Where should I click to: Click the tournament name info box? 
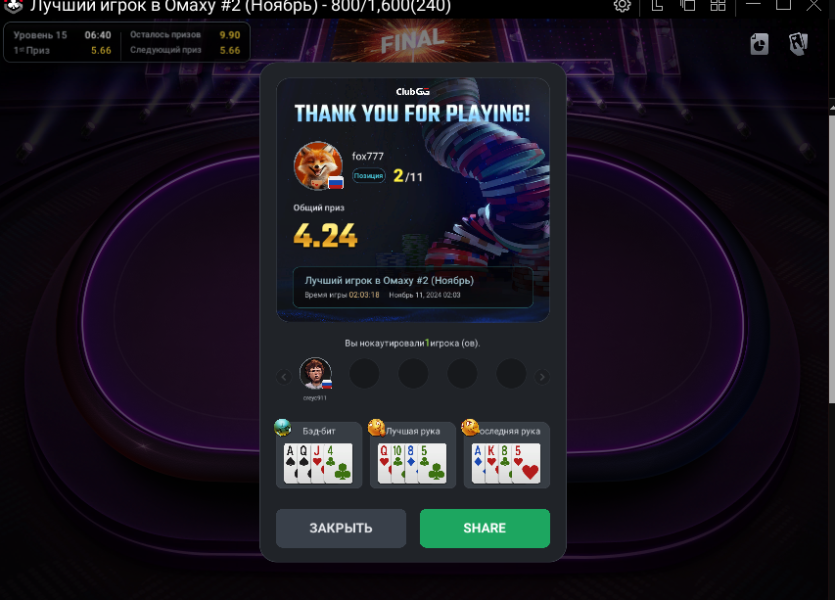[x=413, y=287]
